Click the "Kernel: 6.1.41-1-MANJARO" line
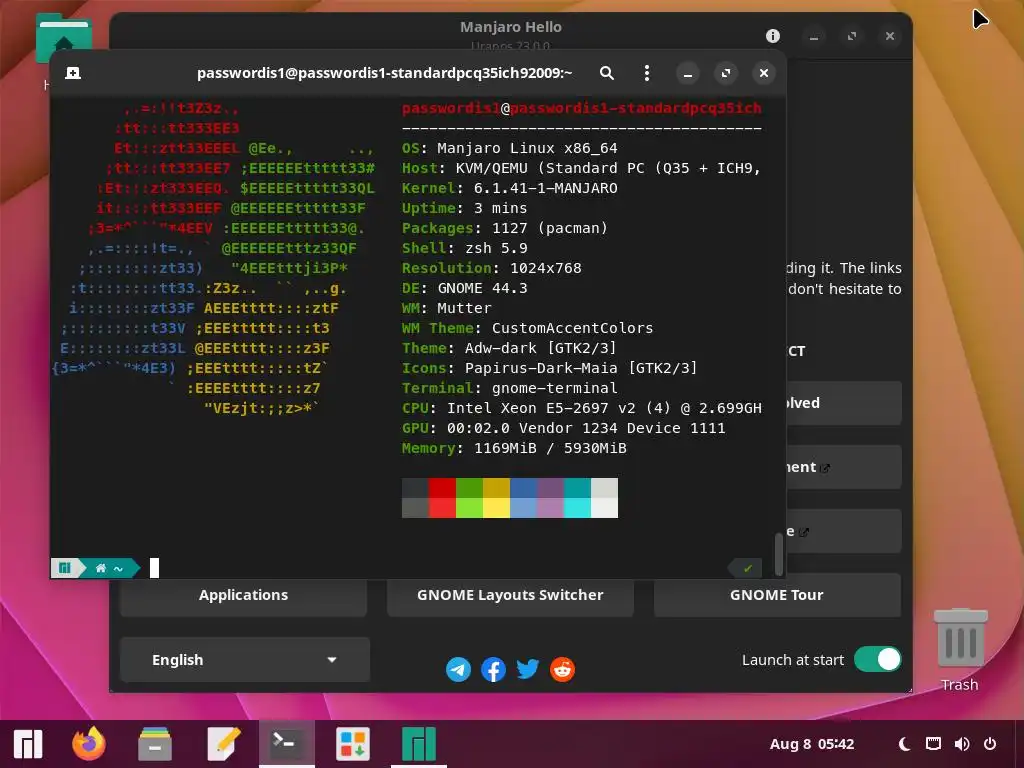The image size is (1024, 768). point(509,188)
